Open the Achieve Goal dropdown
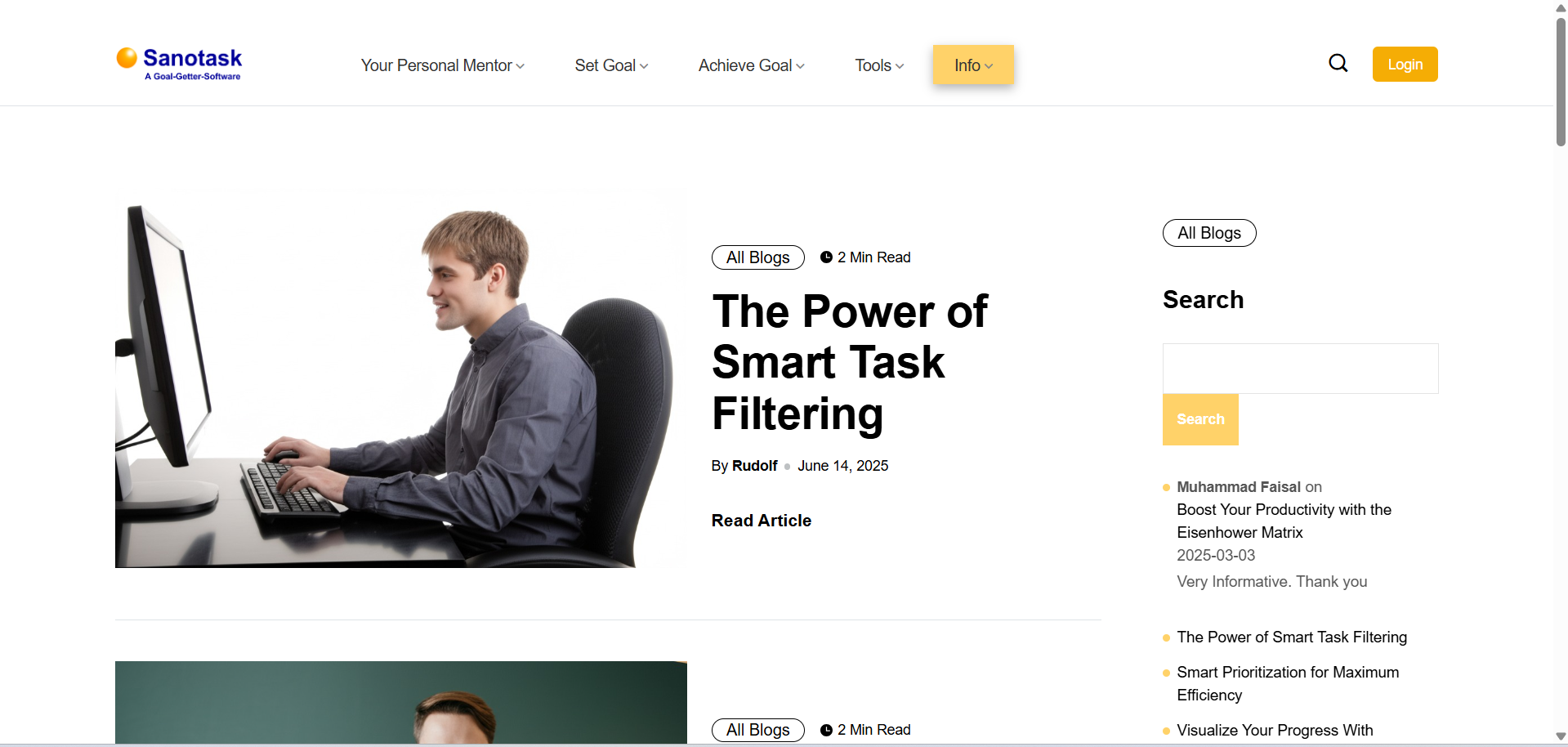The width and height of the screenshot is (1568, 747). 752,65
